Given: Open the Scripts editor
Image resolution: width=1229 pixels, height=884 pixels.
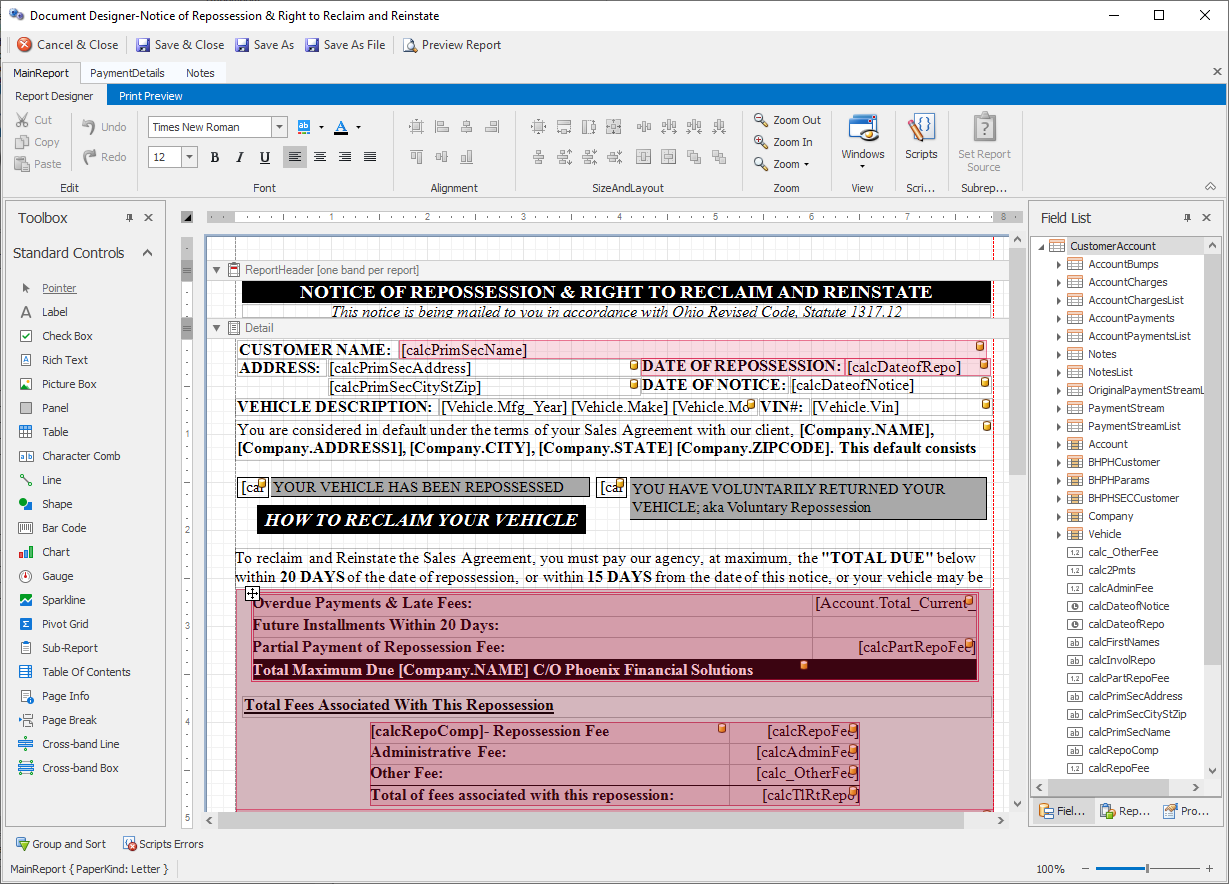Looking at the screenshot, I should (x=921, y=136).
